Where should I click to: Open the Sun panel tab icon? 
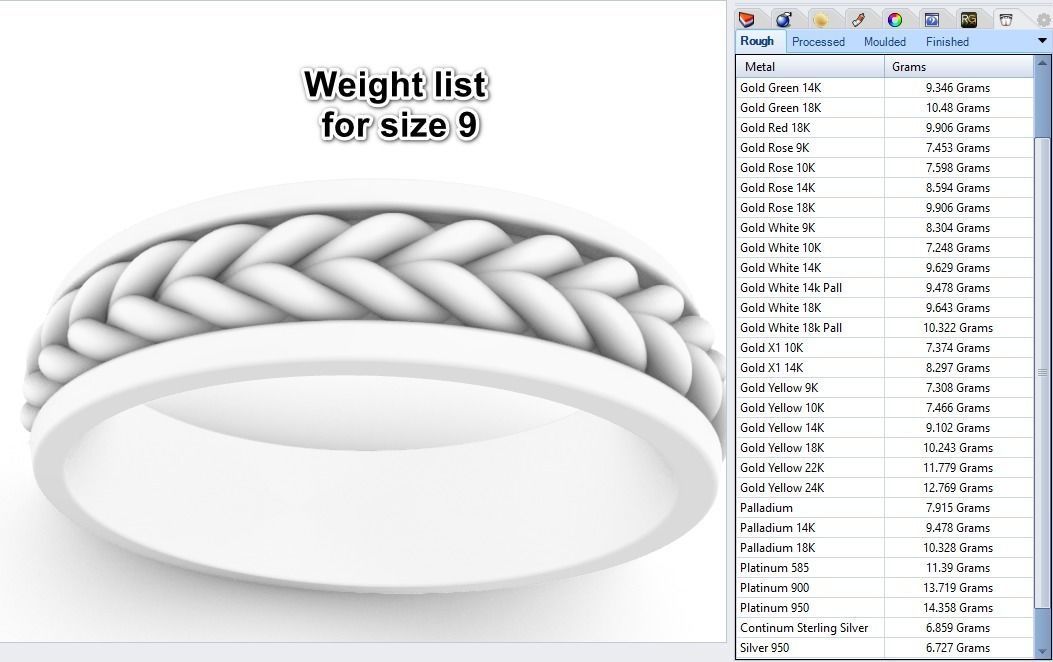[x=820, y=19]
